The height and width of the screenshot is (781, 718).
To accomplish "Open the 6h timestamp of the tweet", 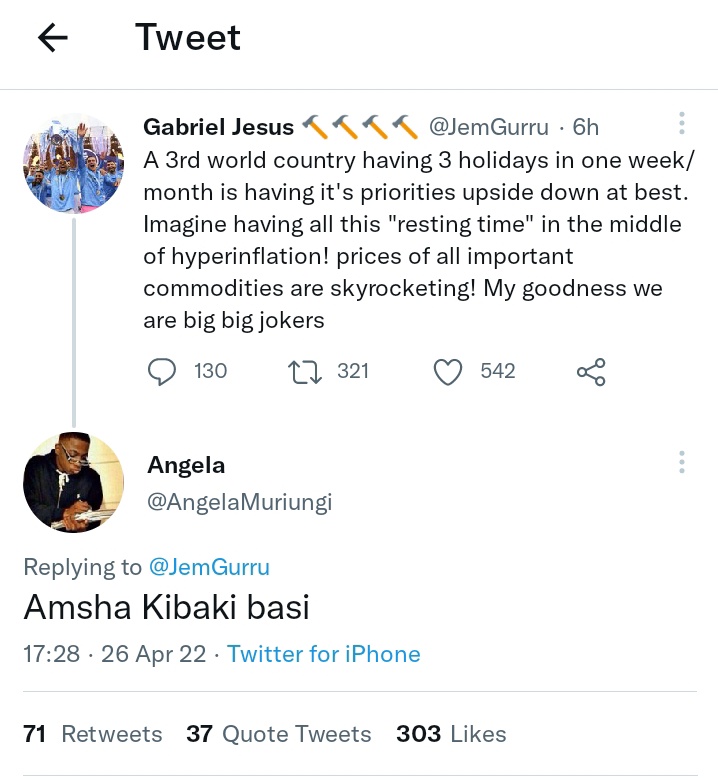I will point(585,127).
